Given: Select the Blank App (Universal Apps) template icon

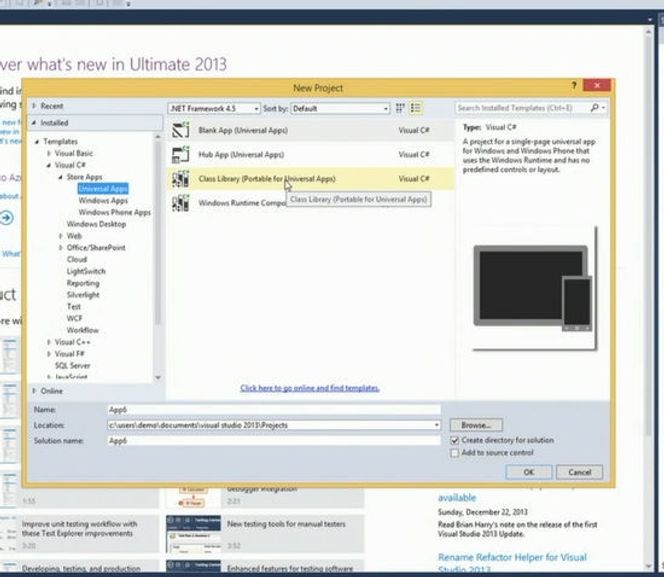Looking at the screenshot, I should (180, 130).
